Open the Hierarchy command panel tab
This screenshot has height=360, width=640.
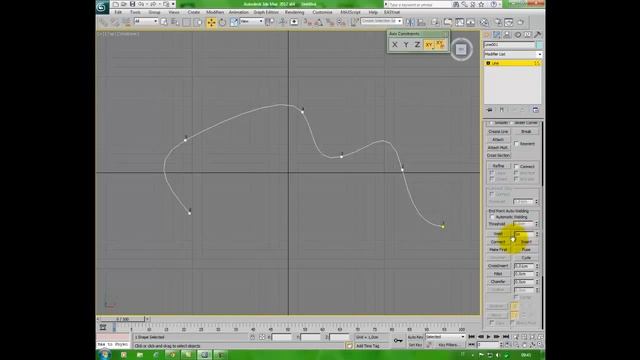pyautogui.click(x=507, y=35)
